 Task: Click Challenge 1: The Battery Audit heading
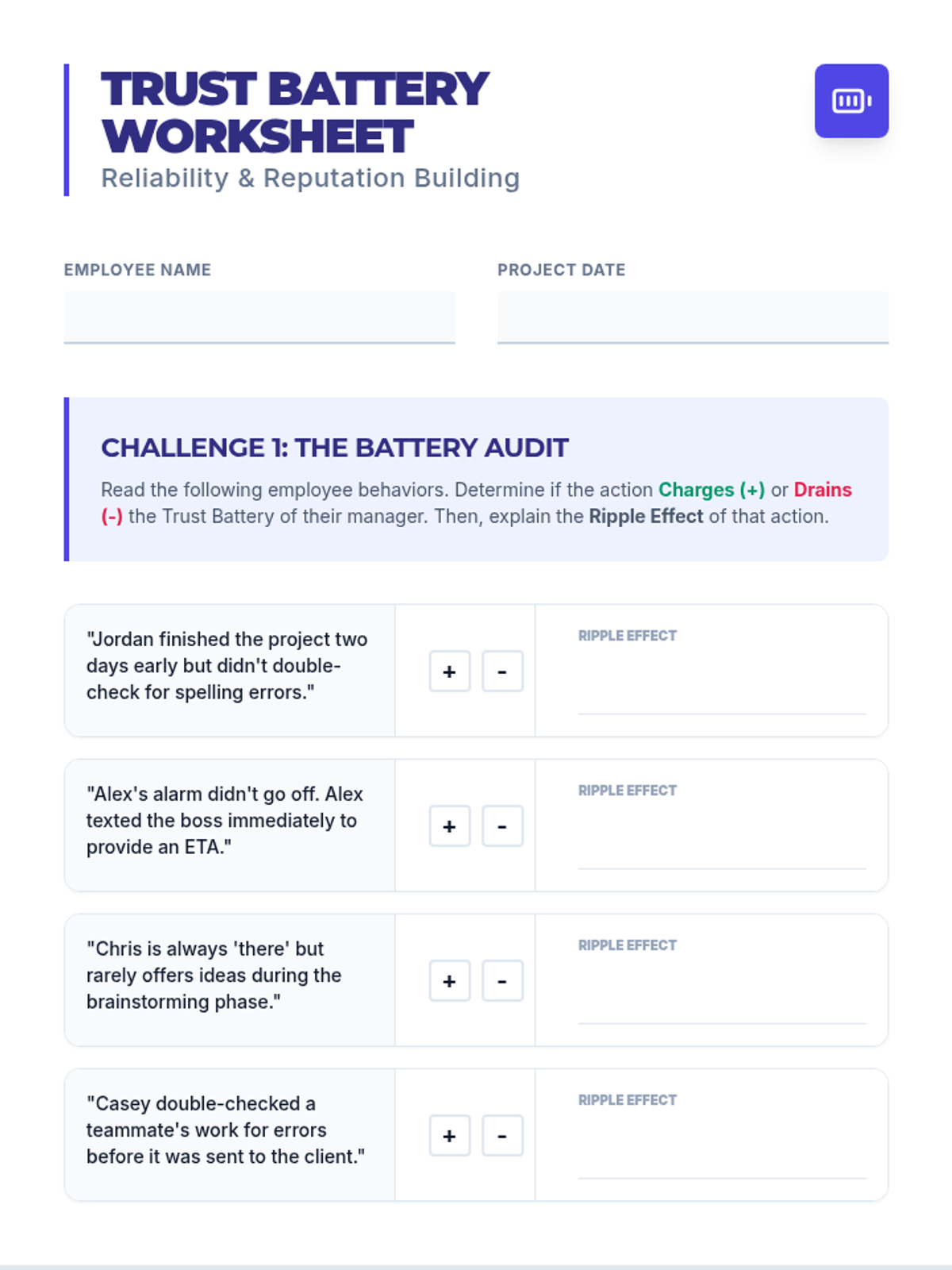[x=334, y=448]
